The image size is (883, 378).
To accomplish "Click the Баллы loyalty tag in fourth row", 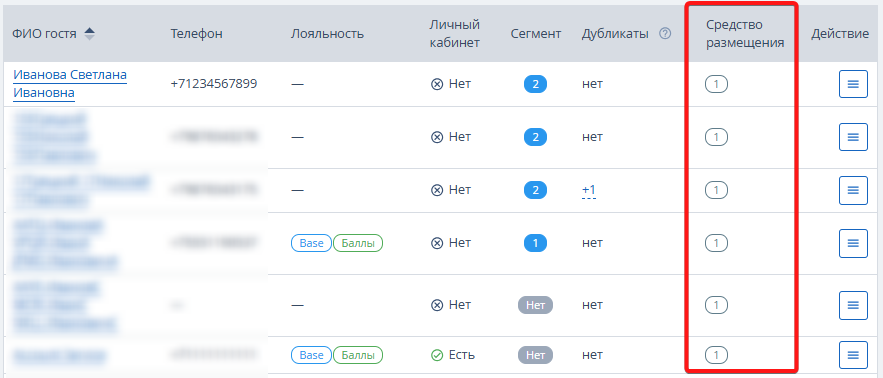I will coord(358,243).
